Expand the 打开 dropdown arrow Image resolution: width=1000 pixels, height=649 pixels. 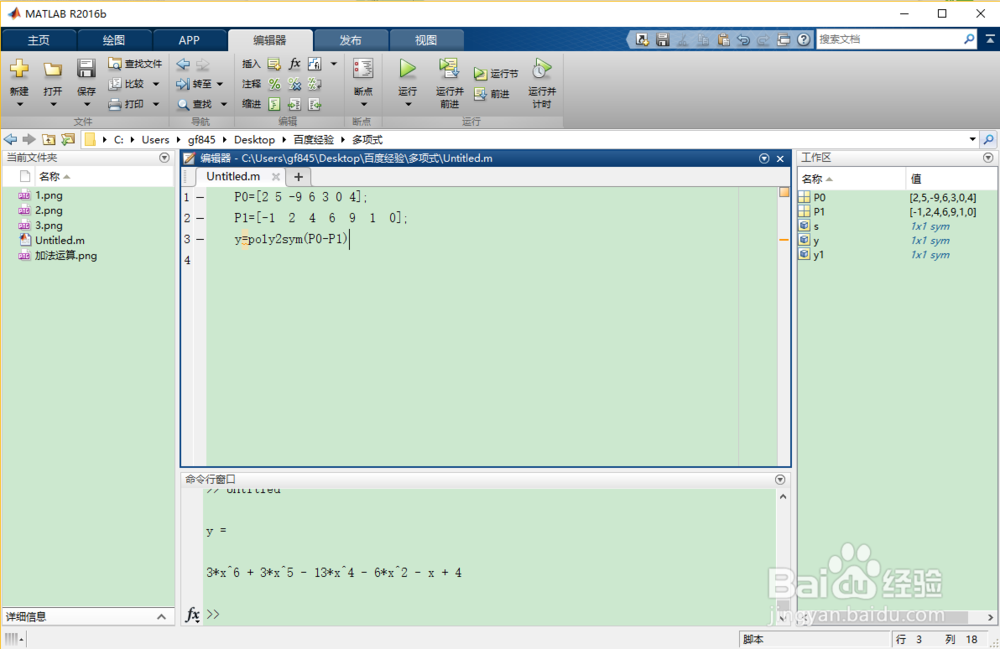[53, 105]
